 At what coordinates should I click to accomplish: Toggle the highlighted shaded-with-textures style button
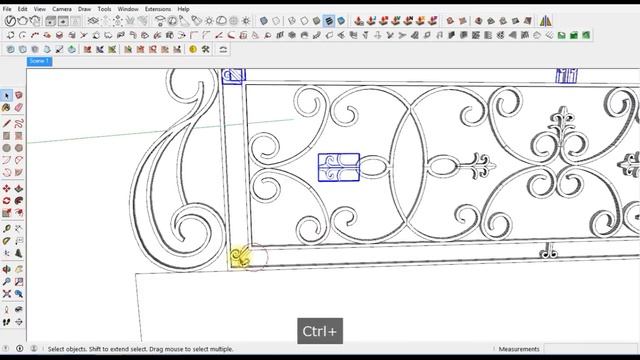click(329, 21)
